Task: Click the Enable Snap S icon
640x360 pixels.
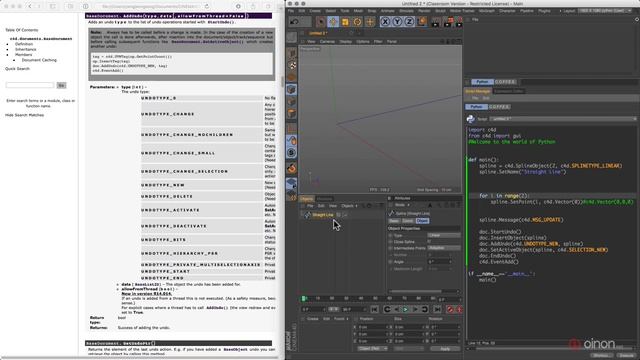Action: point(291,153)
